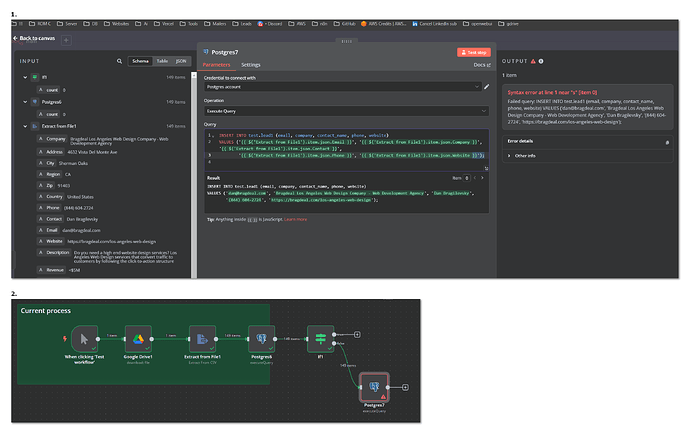690x434 pixels.
Task: Click the Google Drive1 node on canvas
Action: [138, 339]
